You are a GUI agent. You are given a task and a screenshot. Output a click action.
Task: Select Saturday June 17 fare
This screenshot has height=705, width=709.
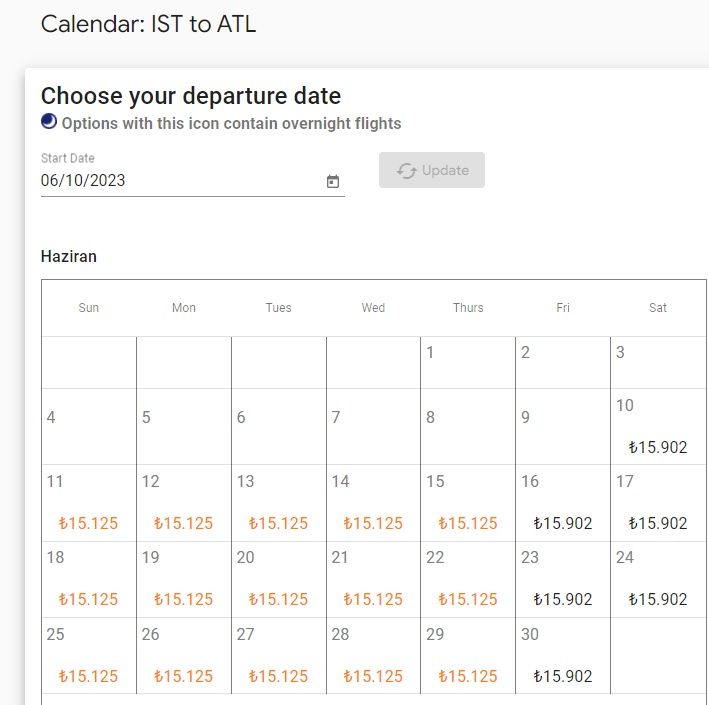point(658,503)
